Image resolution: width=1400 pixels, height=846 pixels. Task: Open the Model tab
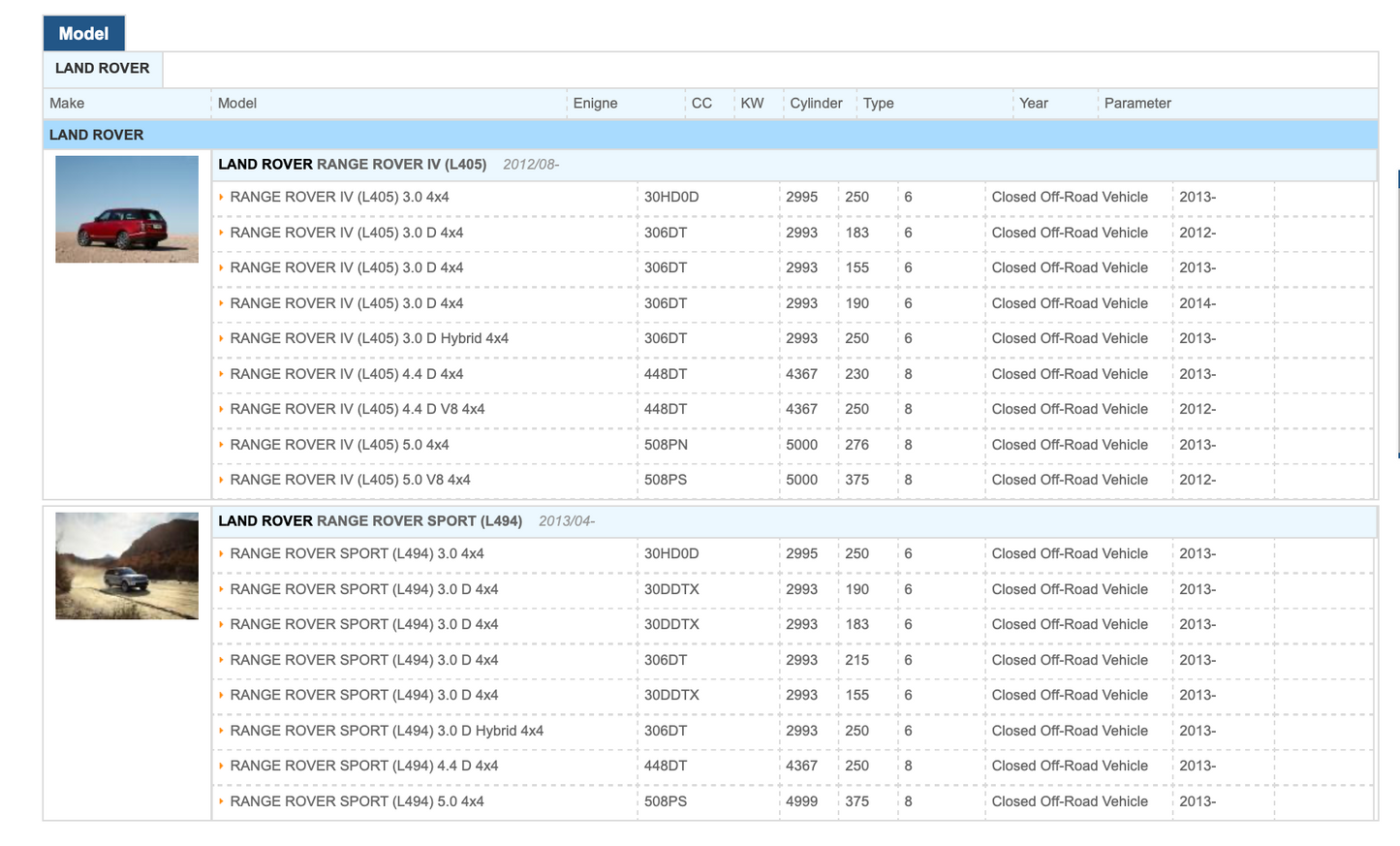pyautogui.click(x=83, y=33)
